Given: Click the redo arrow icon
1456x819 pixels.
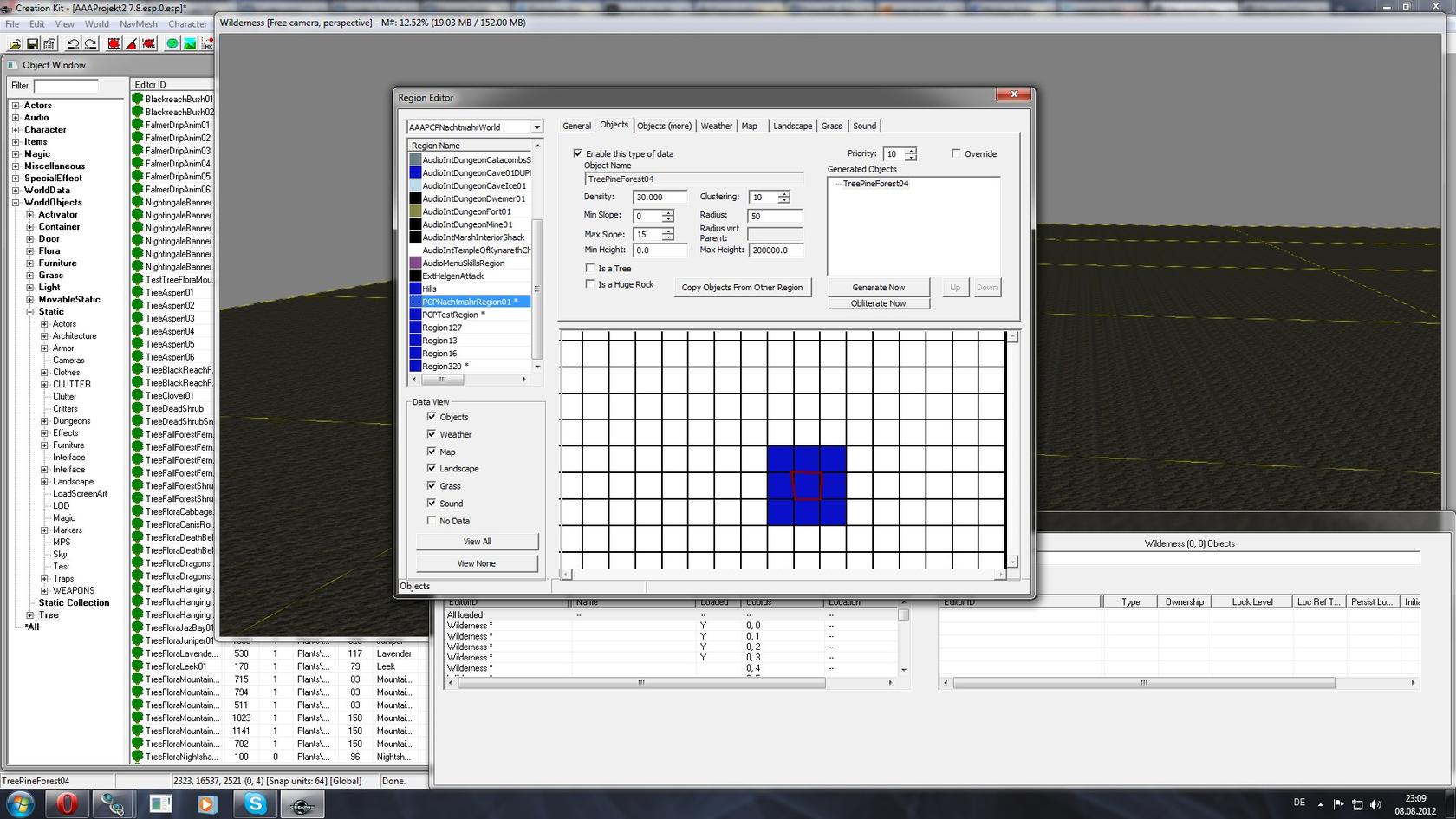Looking at the screenshot, I should [90, 43].
